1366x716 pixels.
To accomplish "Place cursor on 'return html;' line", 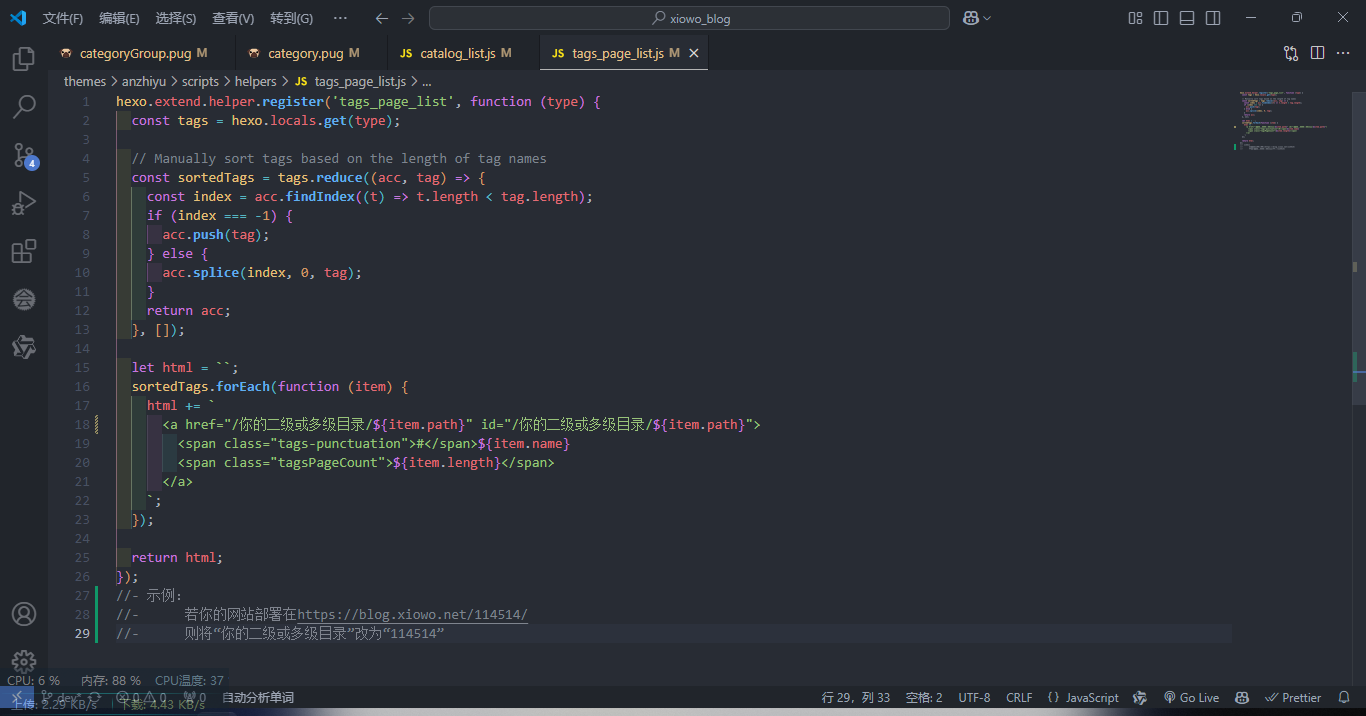I will click(x=177, y=557).
